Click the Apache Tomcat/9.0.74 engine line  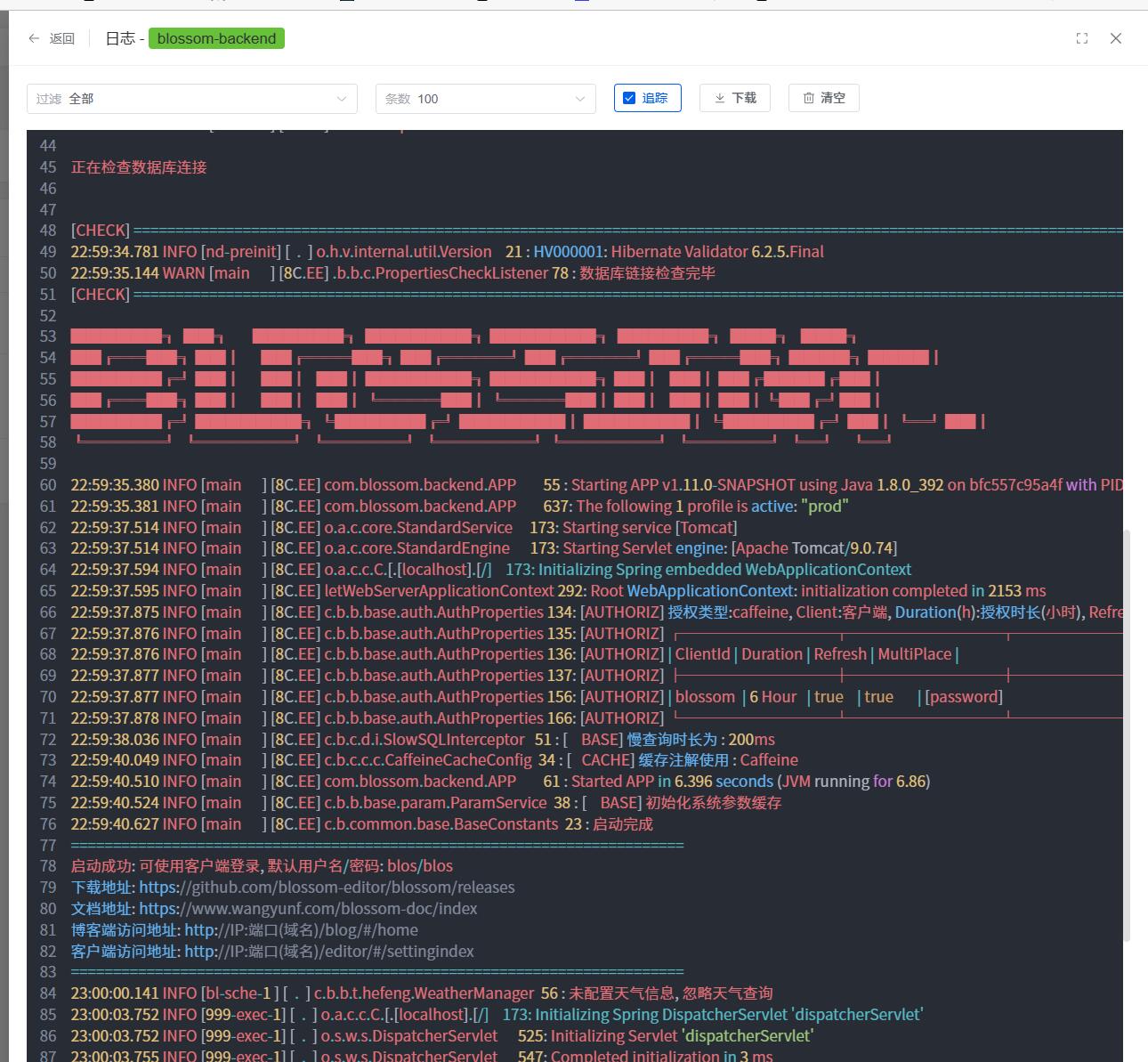[x=484, y=548]
